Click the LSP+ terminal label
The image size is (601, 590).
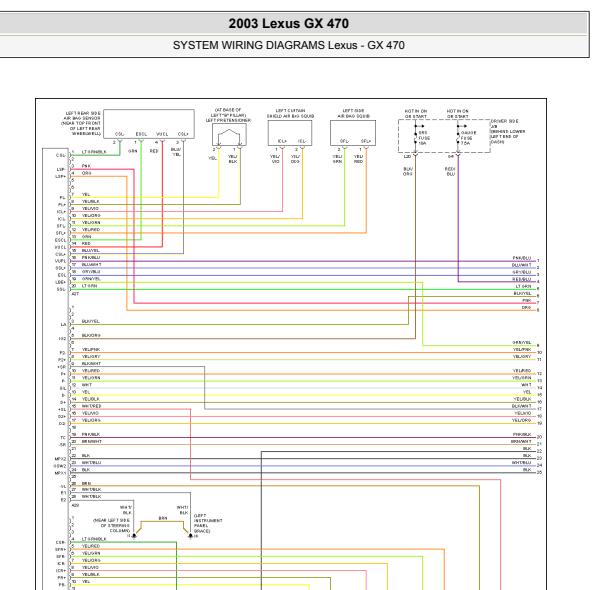(x=61, y=176)
